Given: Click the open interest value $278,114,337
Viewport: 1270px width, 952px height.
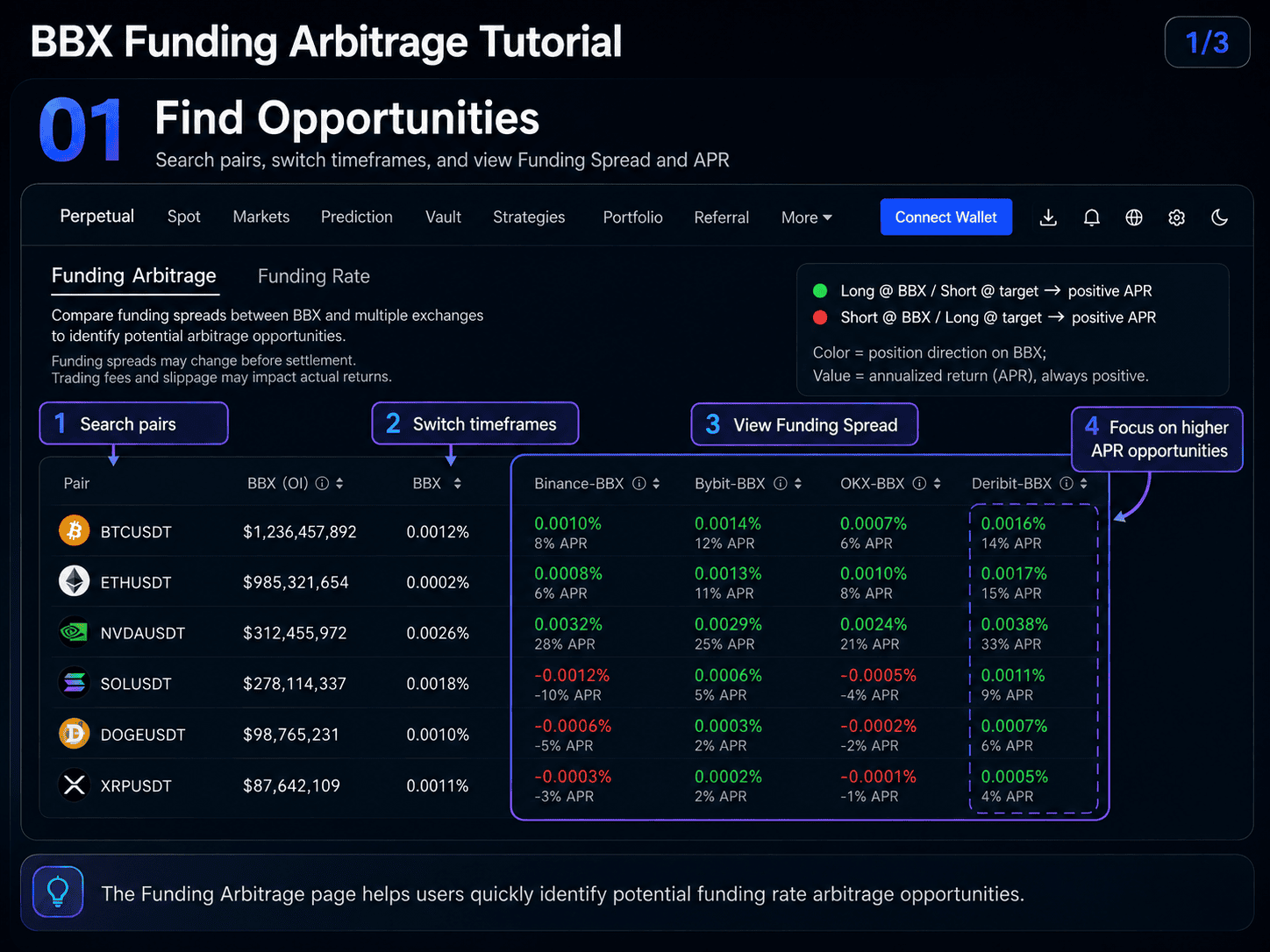Looking at the screenshot, I should point(295,684).
